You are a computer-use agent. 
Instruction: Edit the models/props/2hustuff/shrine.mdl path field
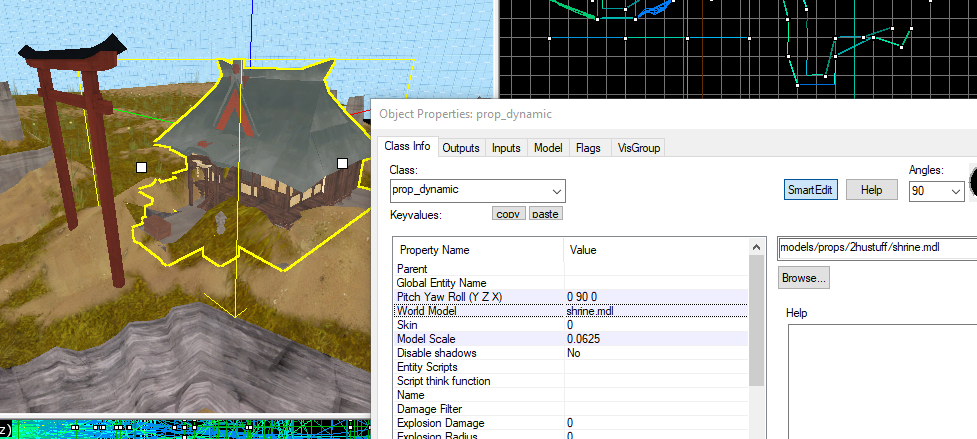[x=877, y=247]
